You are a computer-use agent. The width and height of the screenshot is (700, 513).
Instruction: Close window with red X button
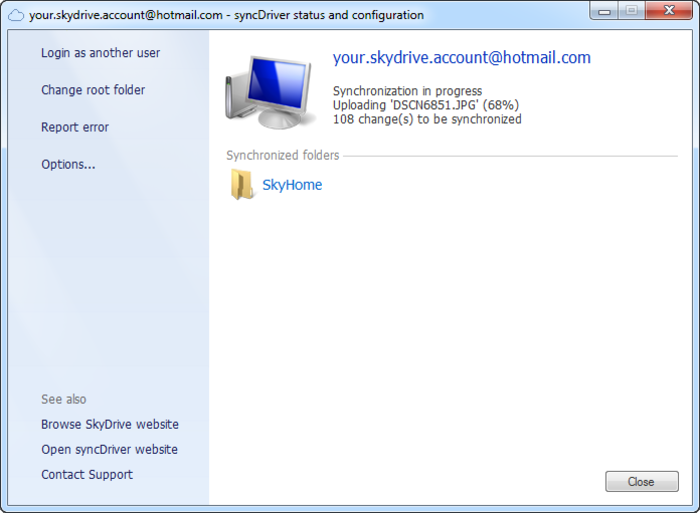(x=669, y=11)
